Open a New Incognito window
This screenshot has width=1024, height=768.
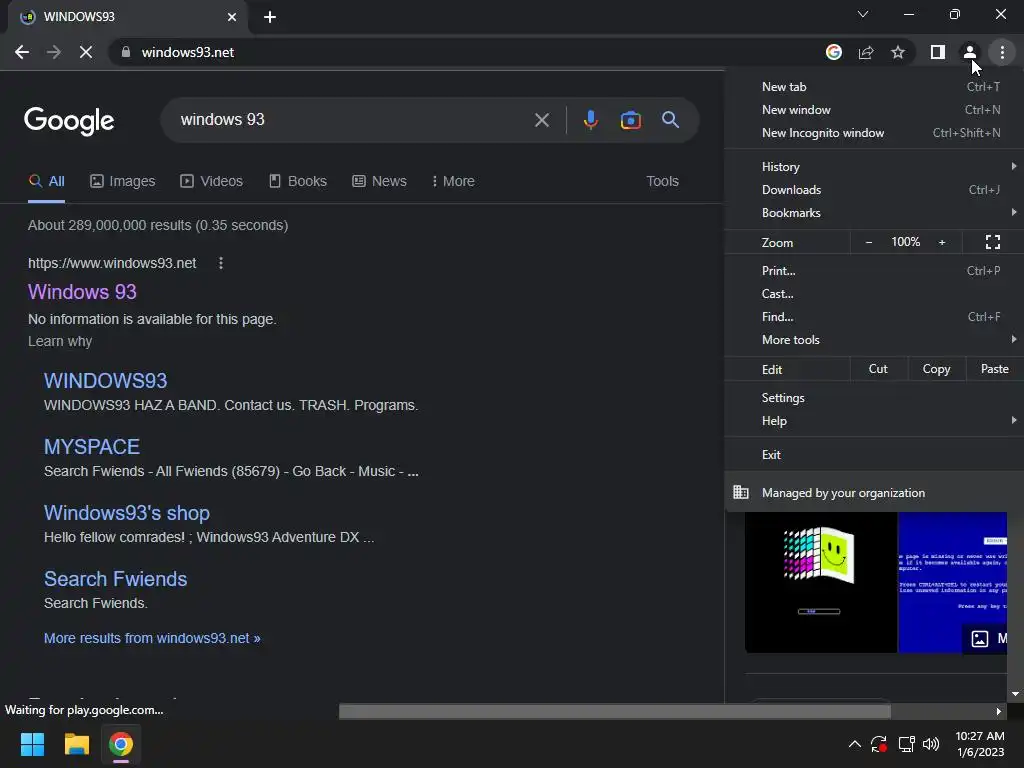874,133
